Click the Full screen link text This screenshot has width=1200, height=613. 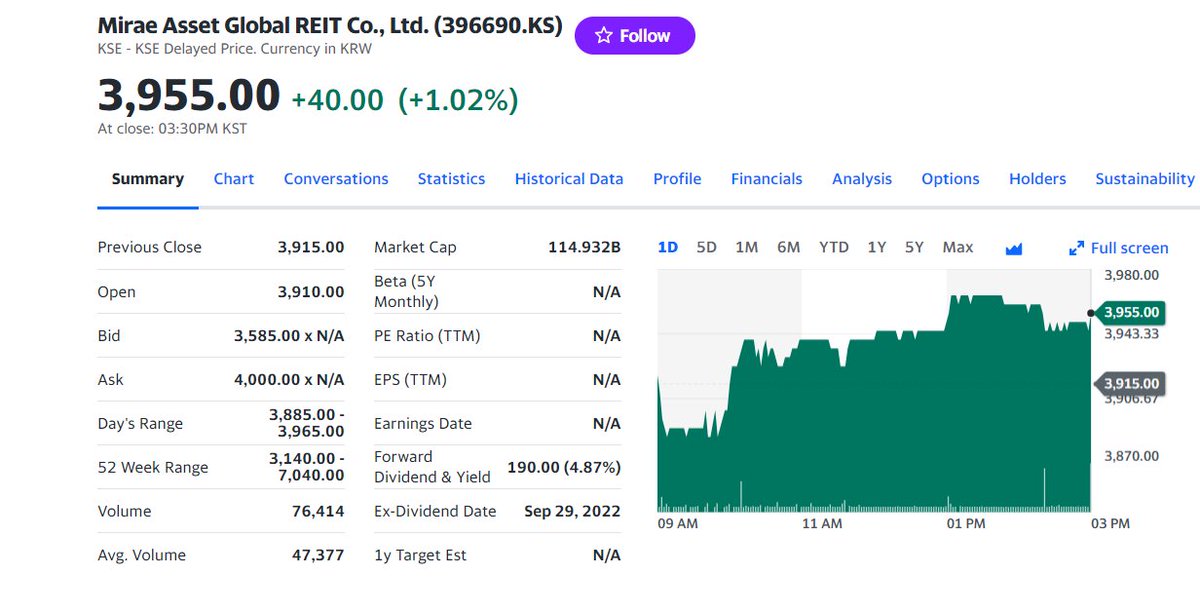point(1130,248)
